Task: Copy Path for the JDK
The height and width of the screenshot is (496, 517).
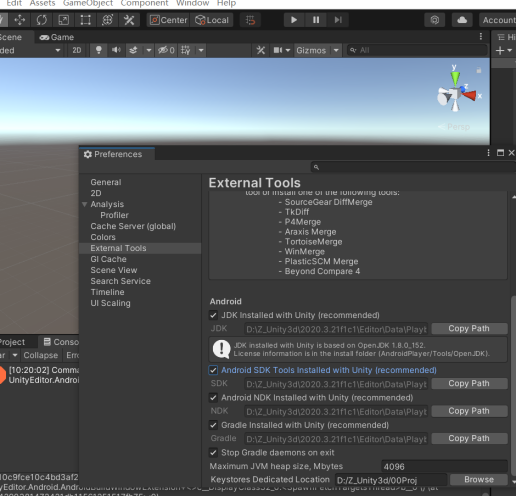Action: click(469, 329)
